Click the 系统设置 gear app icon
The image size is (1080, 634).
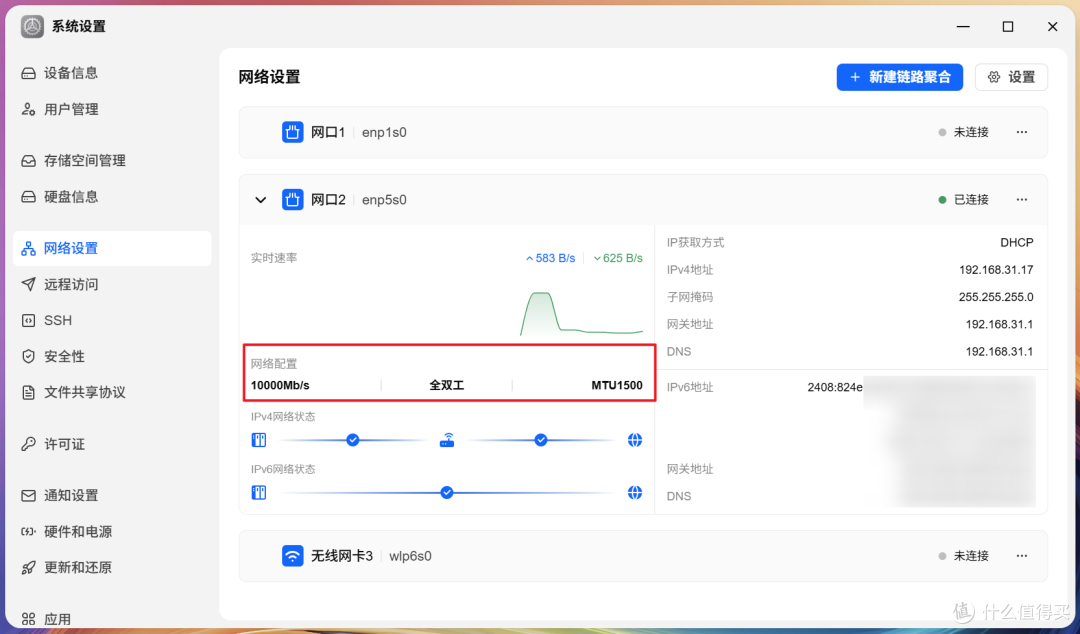(x=32, y=27)
